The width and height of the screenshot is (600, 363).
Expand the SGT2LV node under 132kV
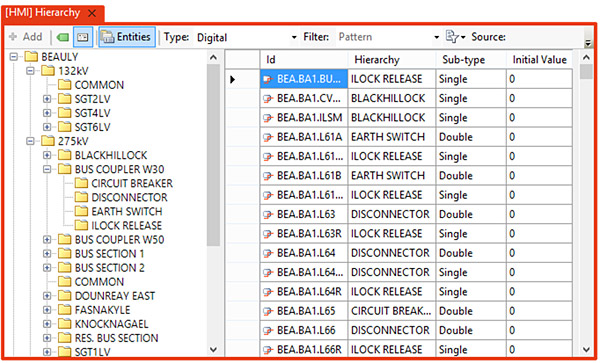pos(47,99)
